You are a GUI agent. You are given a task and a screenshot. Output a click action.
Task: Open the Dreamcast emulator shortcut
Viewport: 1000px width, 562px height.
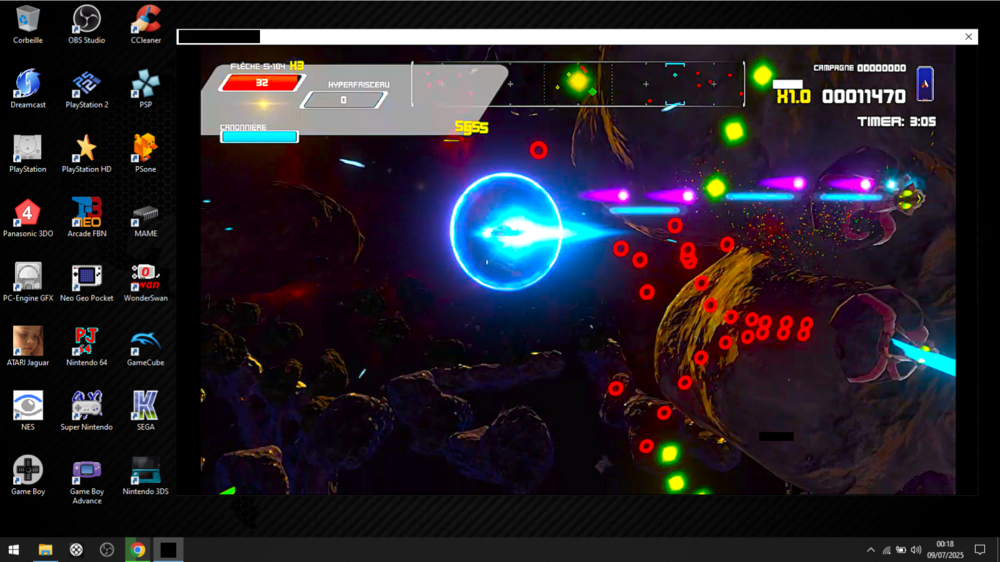click(28, 84)
